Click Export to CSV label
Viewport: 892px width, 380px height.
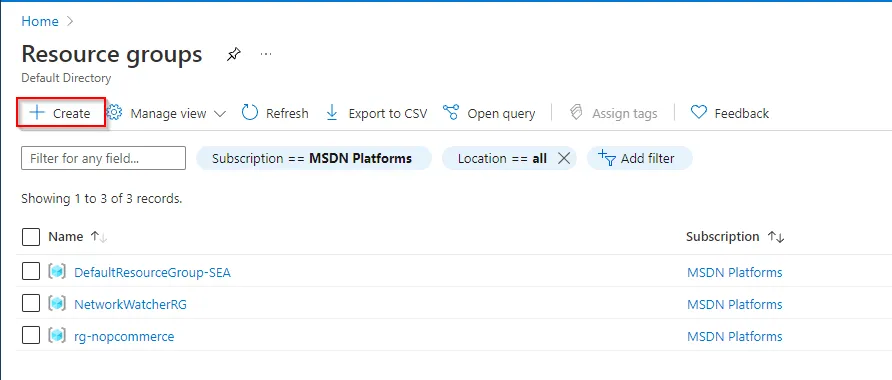387,113
